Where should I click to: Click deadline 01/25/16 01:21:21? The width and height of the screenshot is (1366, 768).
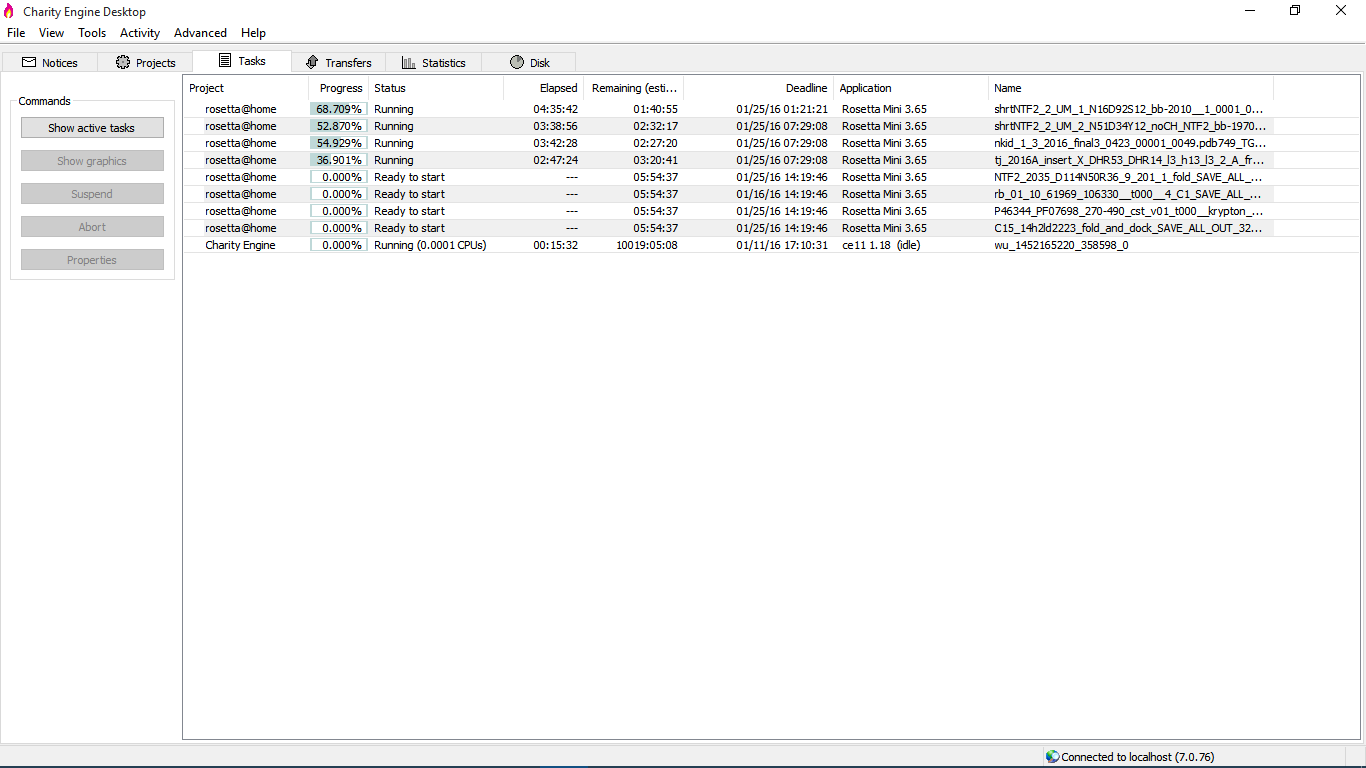click(782, 109)
